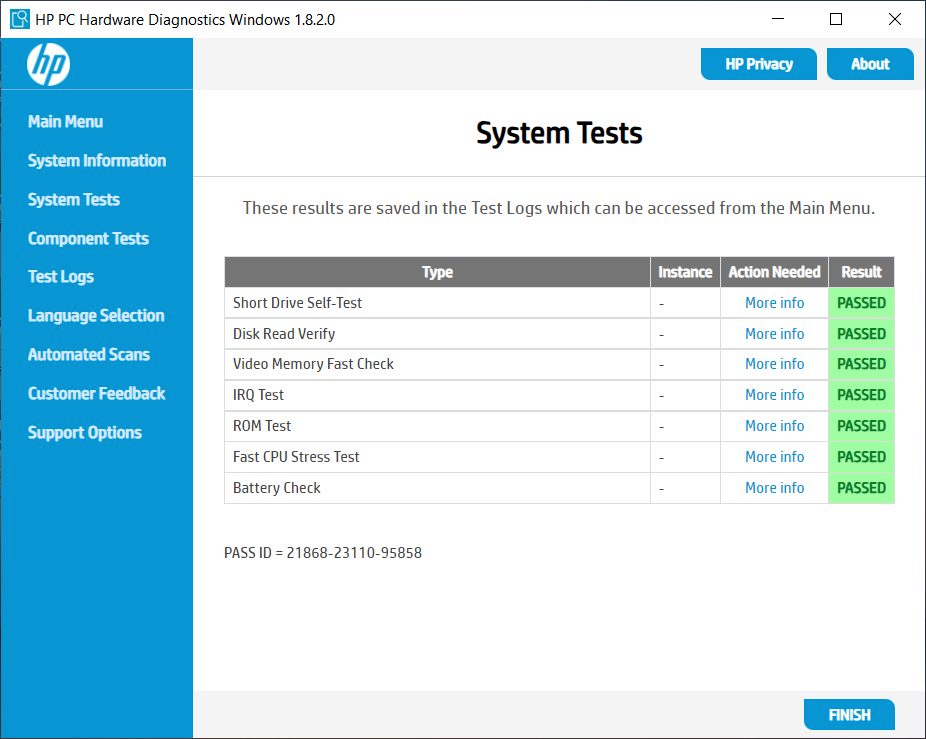This screenshot has height=739, width=926.
Task: Select System Tests in the sidebar
Action: (73, 199)
